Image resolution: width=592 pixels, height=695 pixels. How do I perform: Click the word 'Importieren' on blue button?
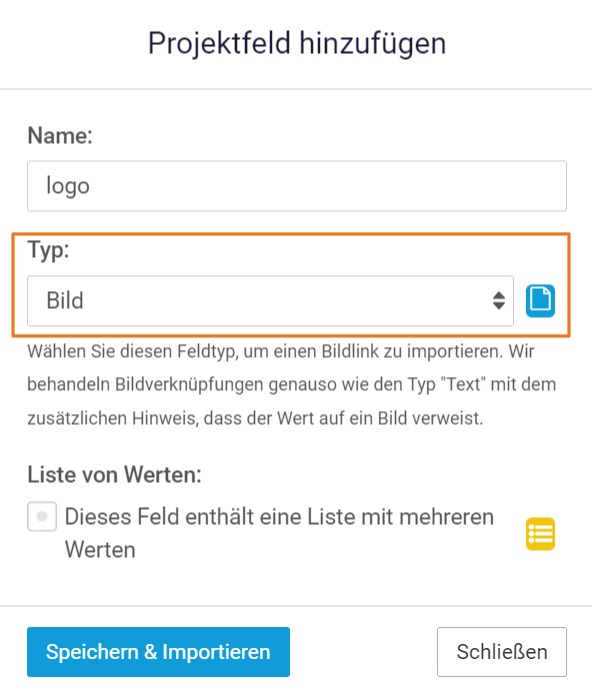pyautogui.click(x=216, y=652)
